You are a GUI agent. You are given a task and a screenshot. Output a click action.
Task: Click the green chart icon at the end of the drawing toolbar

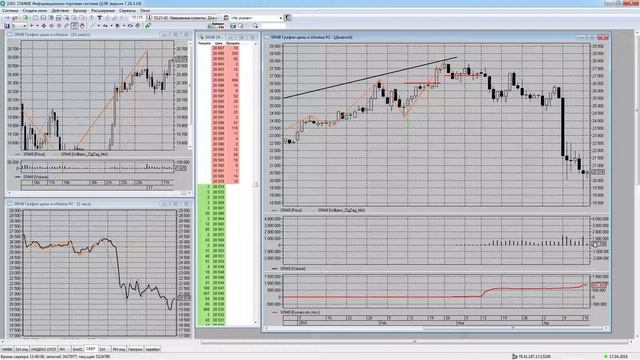point(148,26)
